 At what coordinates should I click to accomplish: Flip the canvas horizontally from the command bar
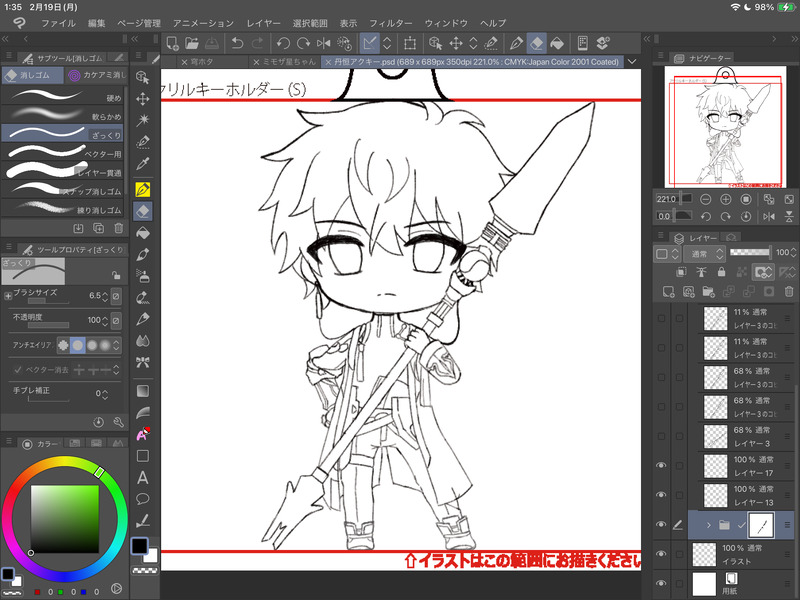point(323,43)
